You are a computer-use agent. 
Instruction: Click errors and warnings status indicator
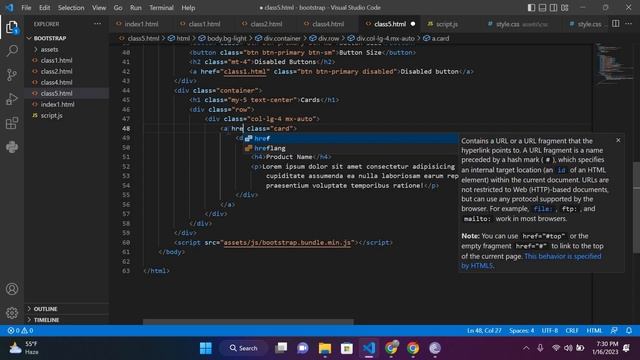pos(20,331)
